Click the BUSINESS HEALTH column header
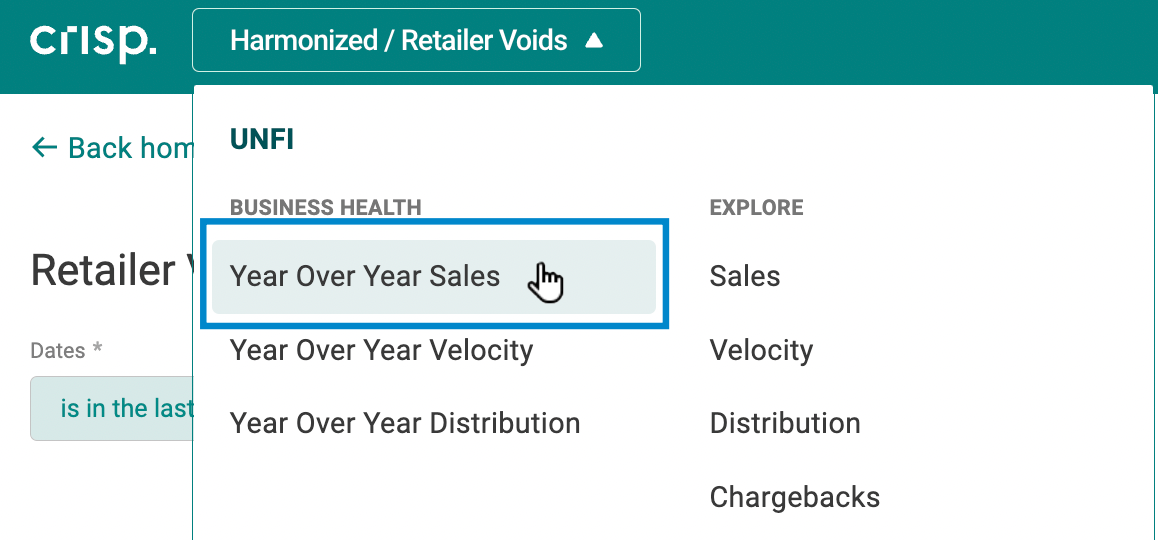 tap(325, 208)
